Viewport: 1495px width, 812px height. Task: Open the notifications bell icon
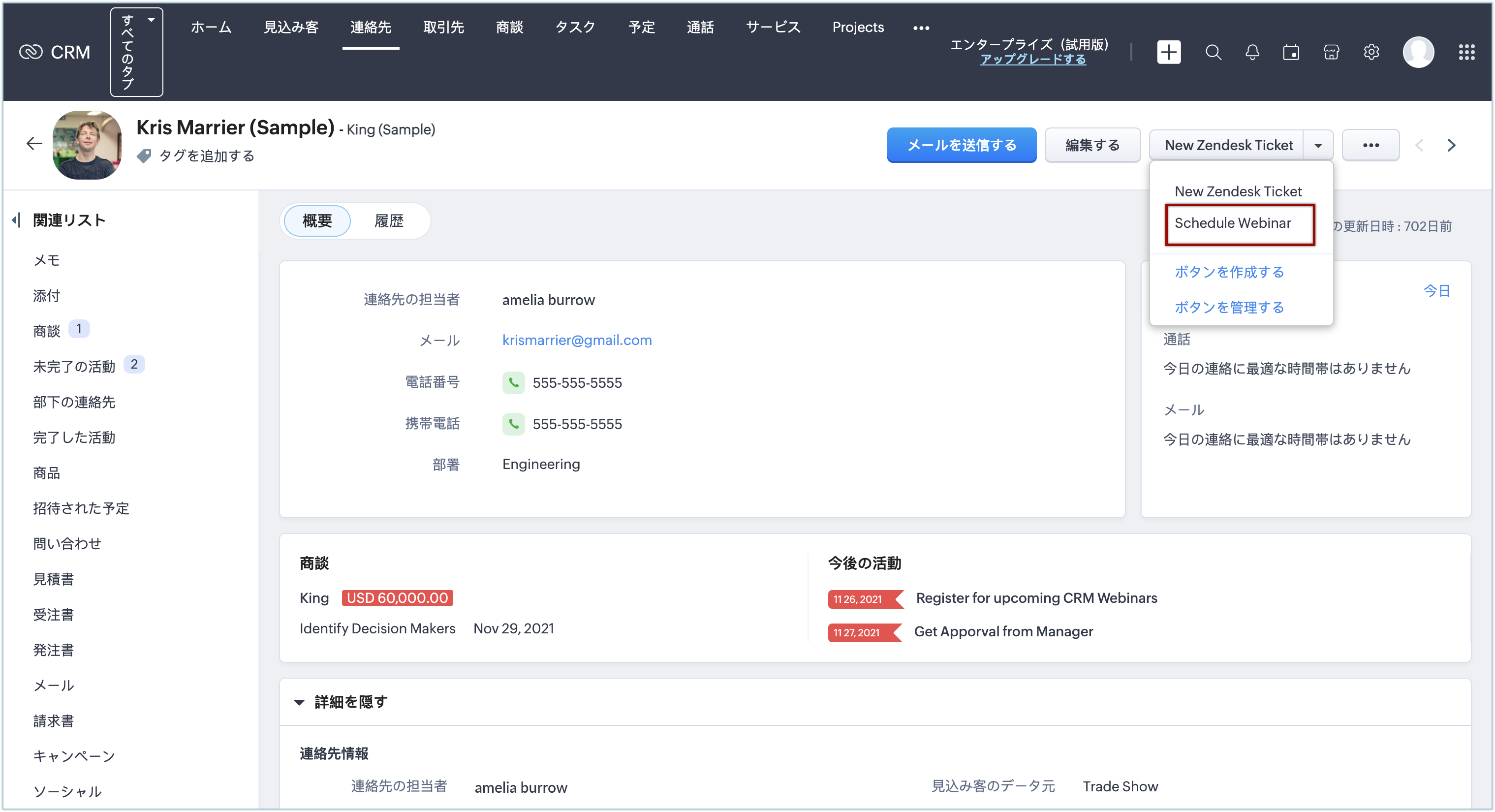coord(1252,52)
